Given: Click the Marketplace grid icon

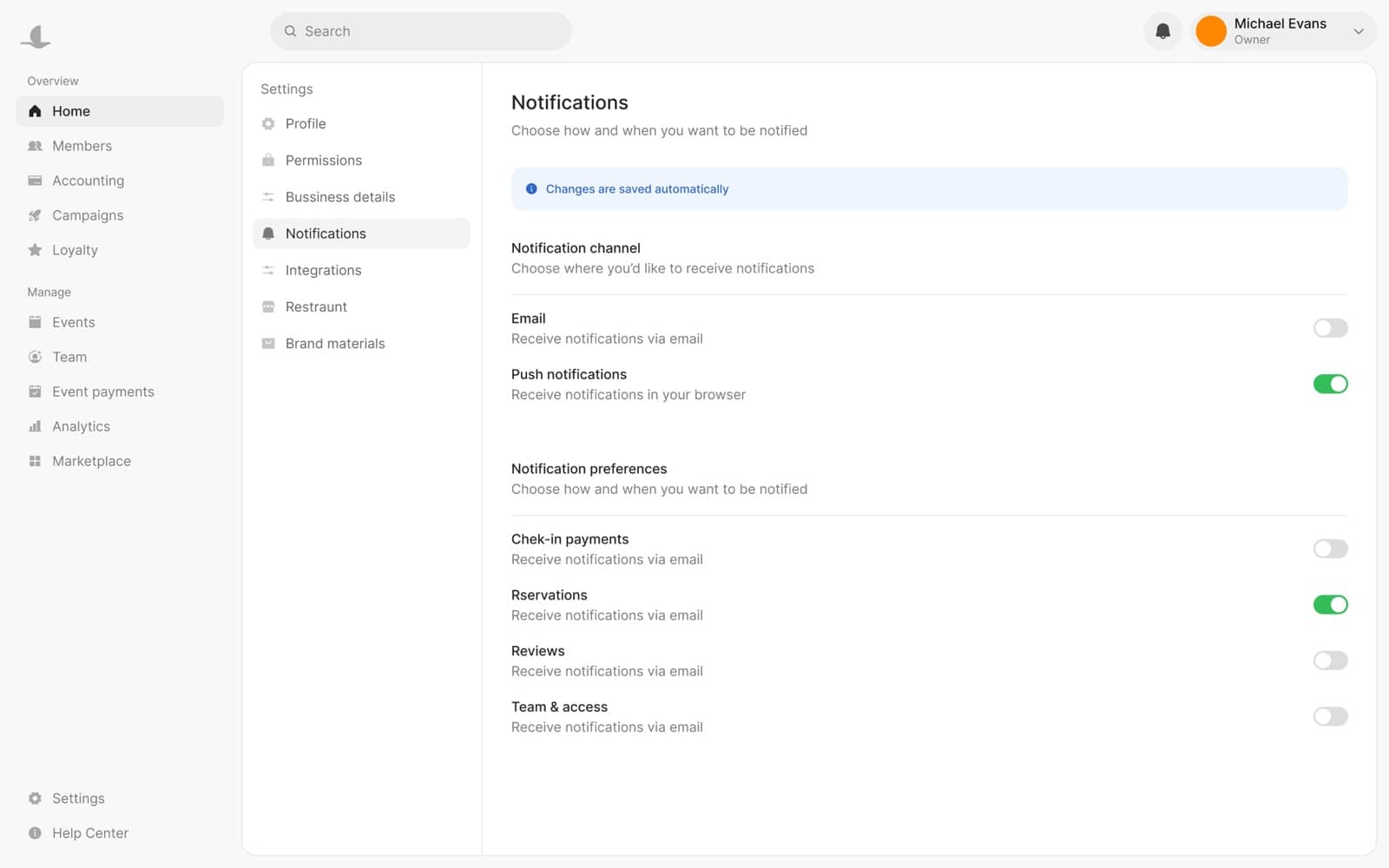Looking at the screenshot, I should (35, 461).
